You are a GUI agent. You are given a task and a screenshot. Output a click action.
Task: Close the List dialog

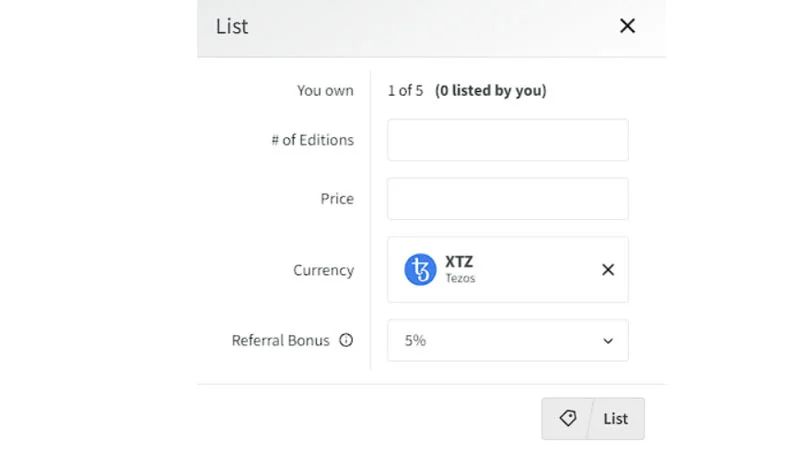[x=627, y=26]
